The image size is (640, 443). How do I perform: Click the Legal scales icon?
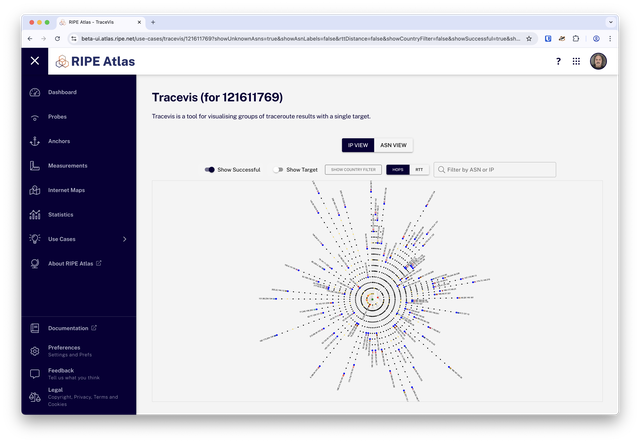[35, 397]
